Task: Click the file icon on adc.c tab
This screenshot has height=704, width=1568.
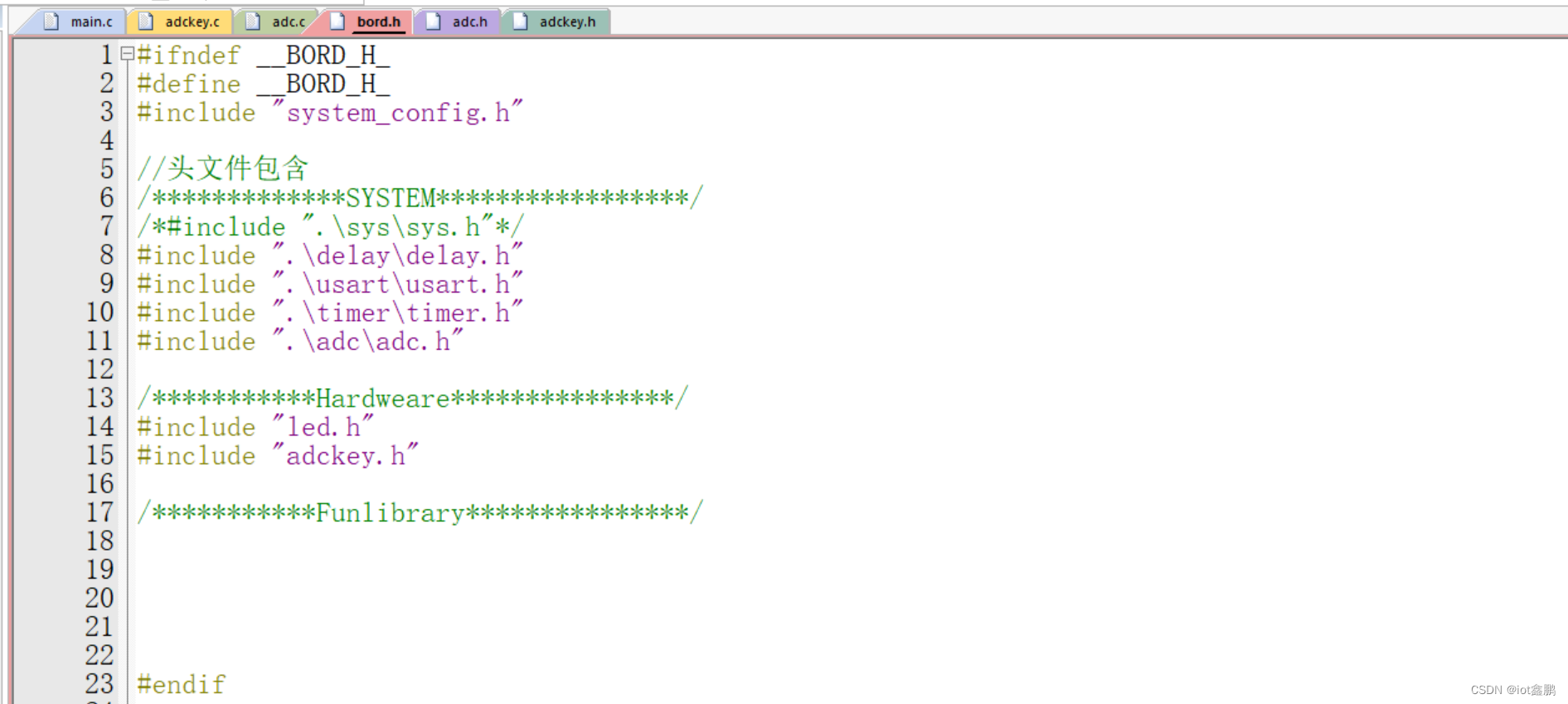Action: [x=253, y=22]
